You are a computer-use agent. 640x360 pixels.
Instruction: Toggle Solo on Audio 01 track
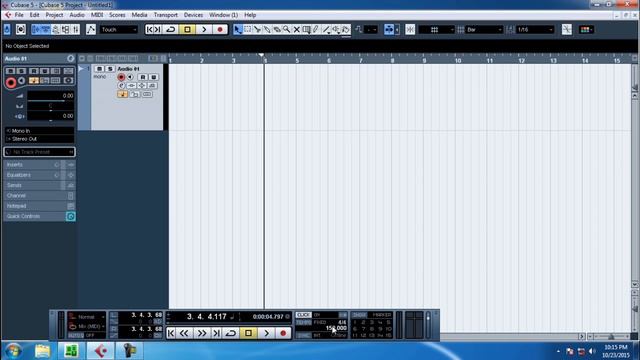coord(109,69)
